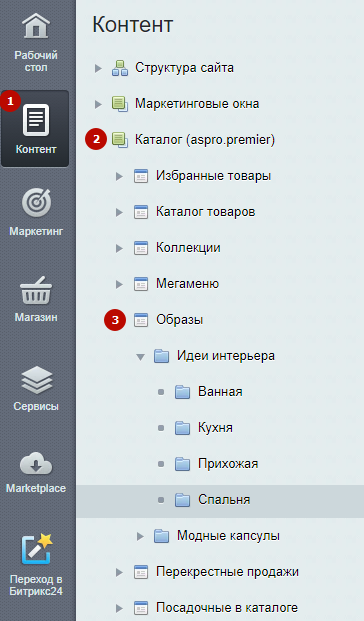The height and width of the screenshot is (621, 364).
Task: Click the Маркетинговые окна block icon
Action: click(120, 104)
